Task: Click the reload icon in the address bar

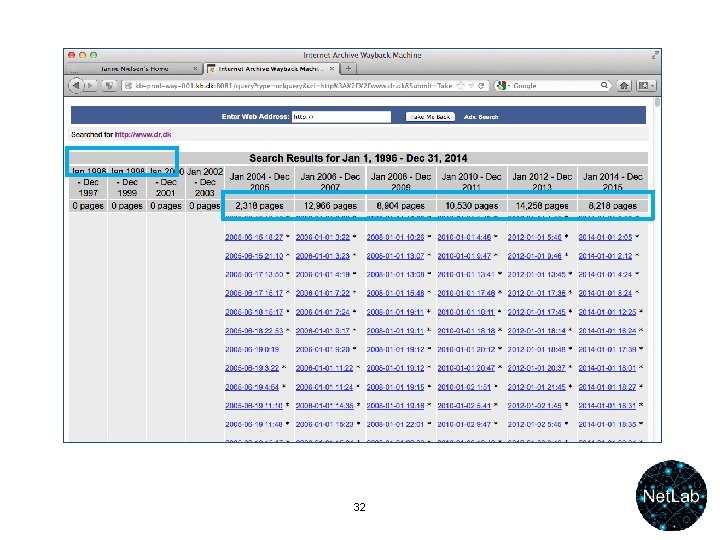Action: tap(481, 86)
